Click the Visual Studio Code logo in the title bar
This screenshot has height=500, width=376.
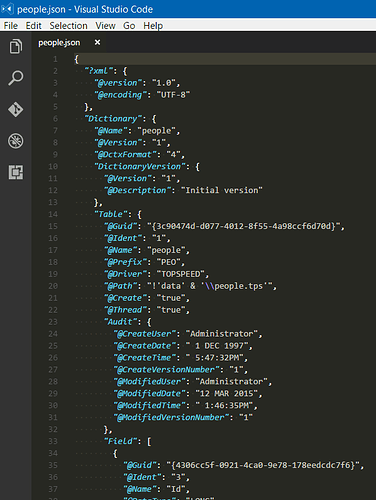(7, 9)
